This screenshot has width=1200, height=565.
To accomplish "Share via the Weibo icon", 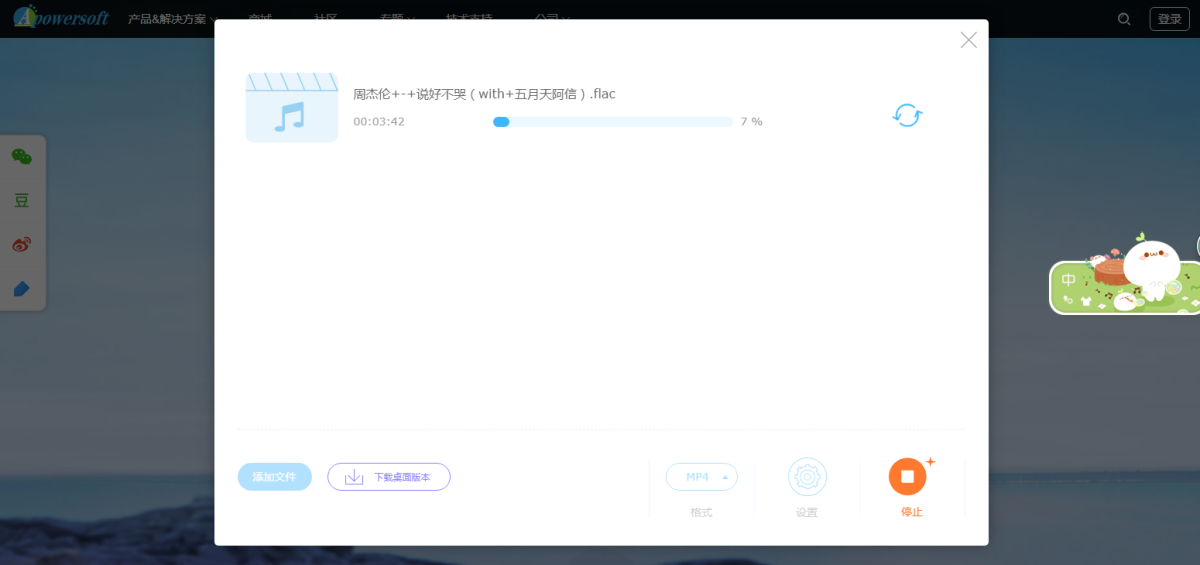I will pos(21,244).
